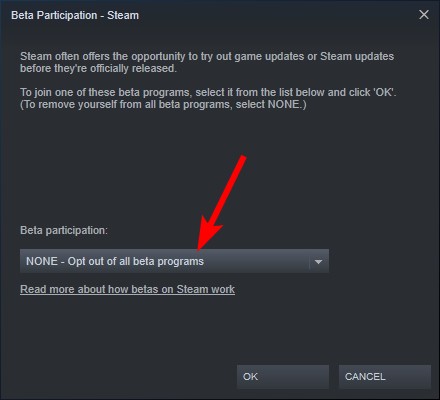Screen dimensions: 440x400
Task: Click the red arrow annotation graphic
Action: tap(222, 203)
